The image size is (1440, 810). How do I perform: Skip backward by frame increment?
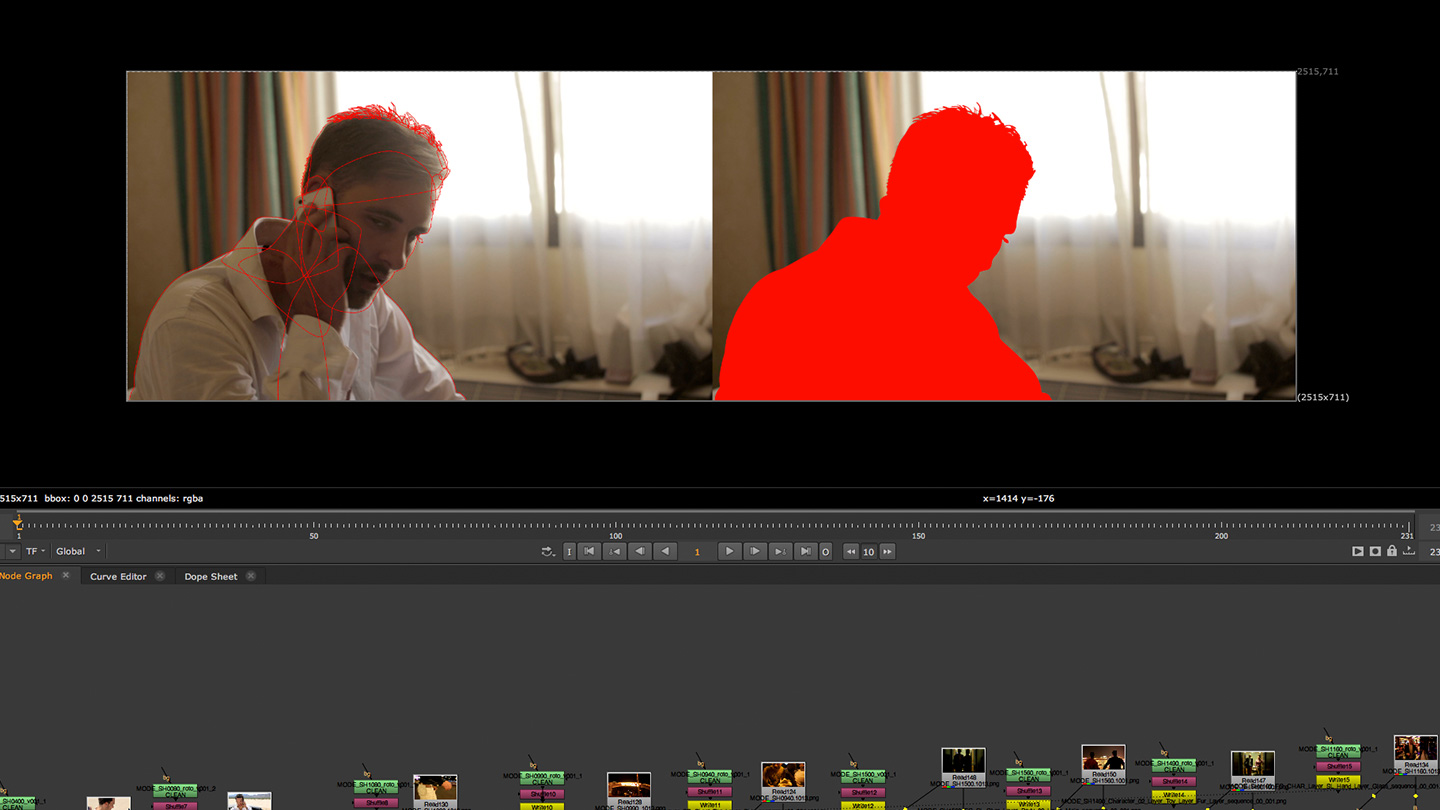(x=851, y=551)
